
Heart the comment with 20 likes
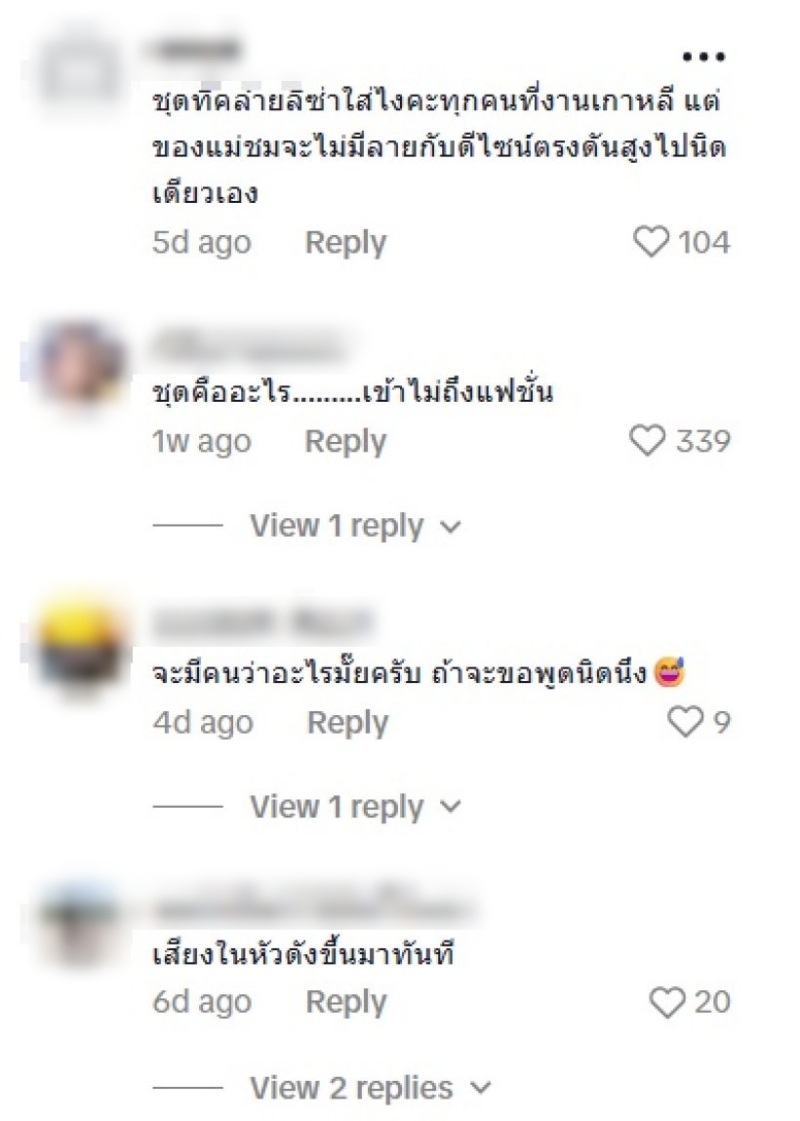pyautogui.click(x=667, y=1002)
